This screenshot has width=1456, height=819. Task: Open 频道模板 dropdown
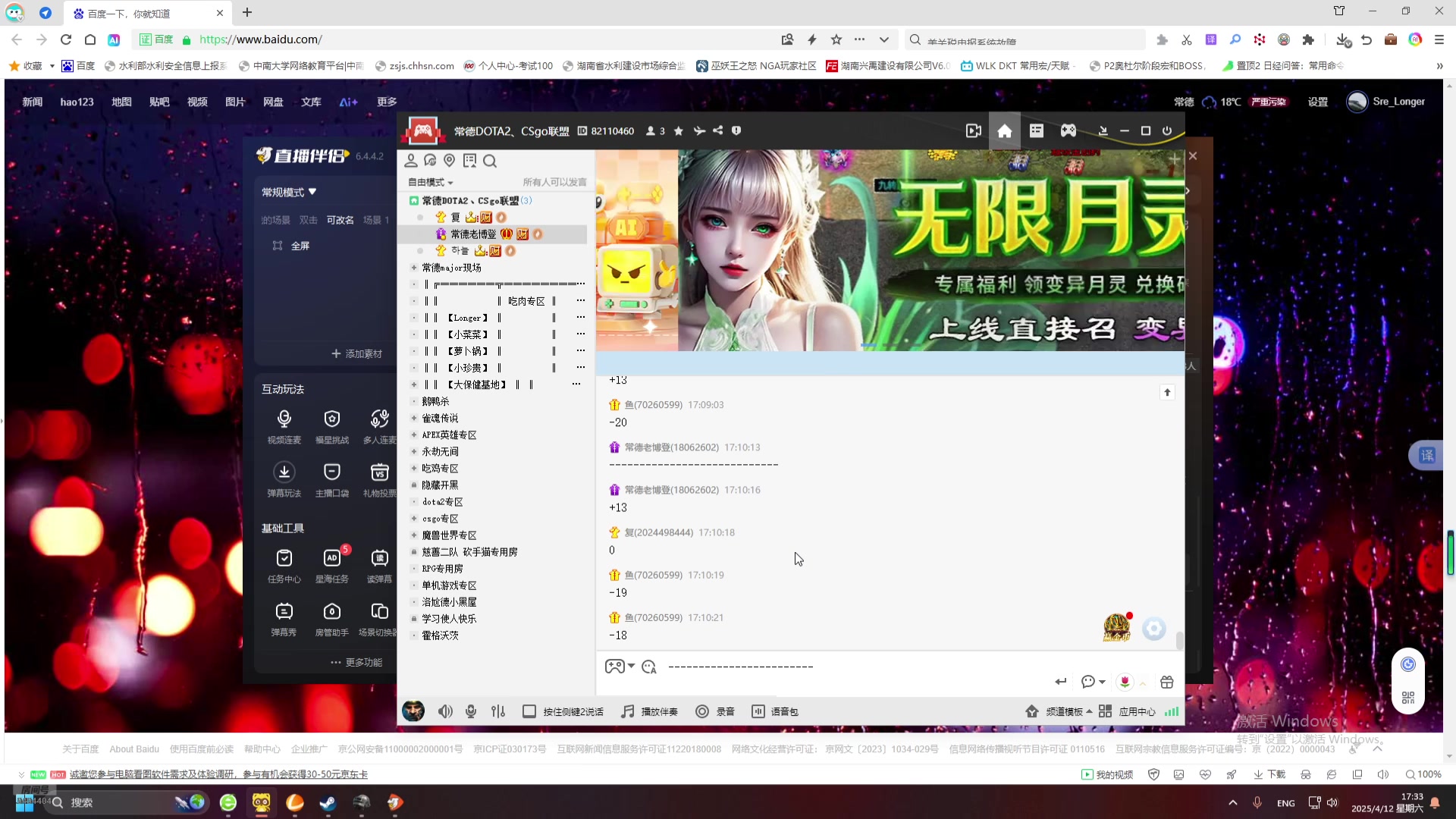tap(1059, 711)
